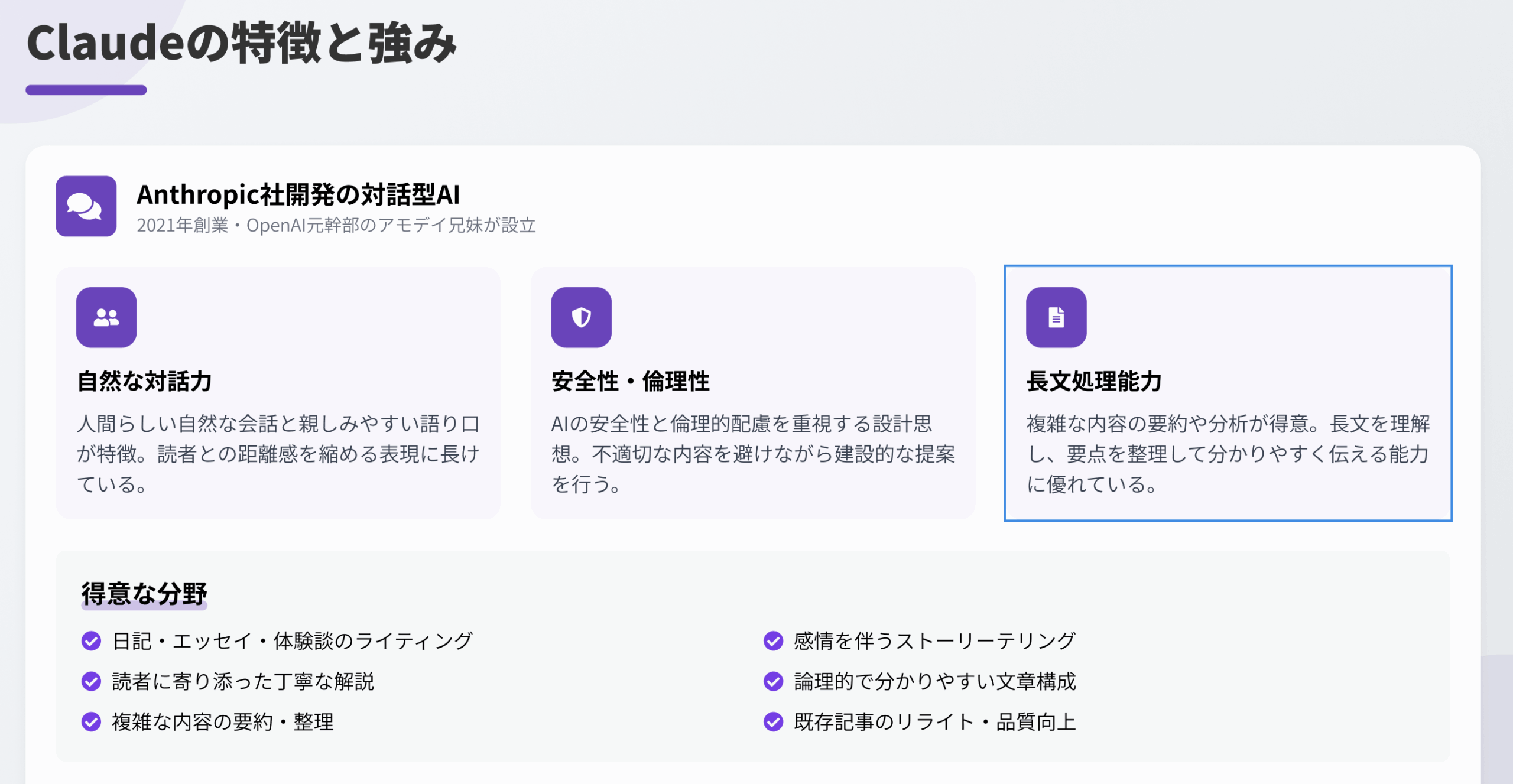This screenshot has width=1513, height=784.
Task: Click list item 感情を伴うストーリーテリング
Action: coord(935,640)
